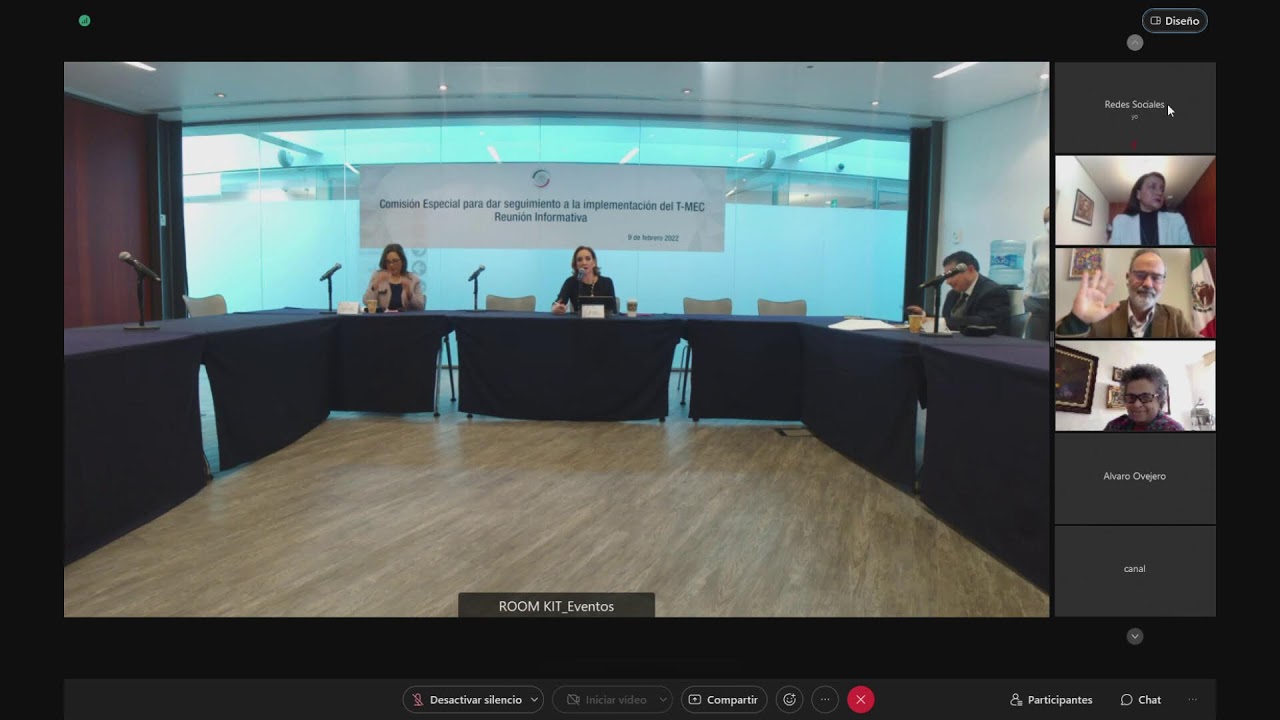Open the Chat panel
The width and height of the screenshot is (1280, 720).
pos(1141,700)
